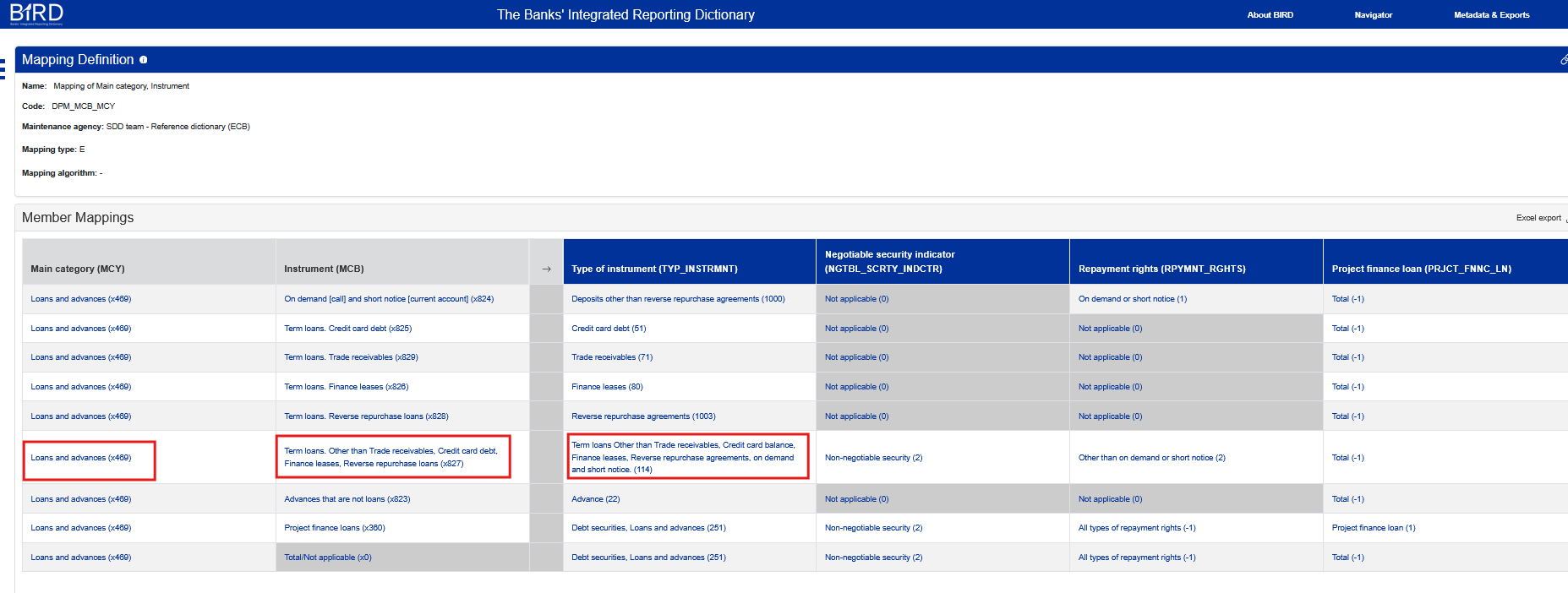Open Repayment Not applicable (0) in Trade receivables row
Image resolution: width=1568 pixels, height=593 pixels.
pos(1110,357)
